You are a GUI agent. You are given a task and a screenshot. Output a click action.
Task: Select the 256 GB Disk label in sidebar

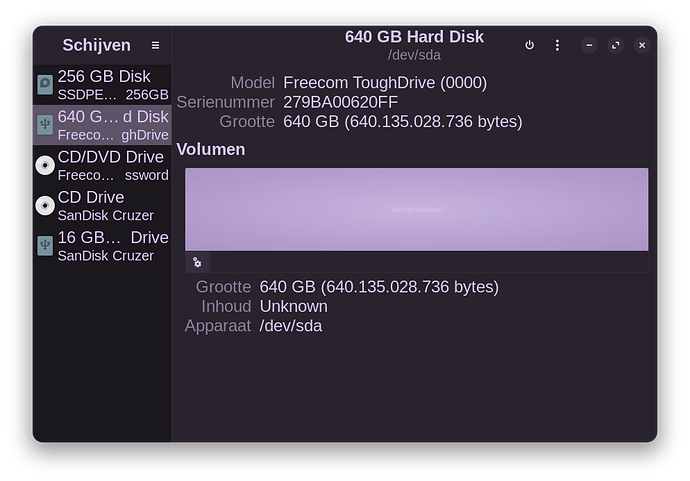coord(104,76)
